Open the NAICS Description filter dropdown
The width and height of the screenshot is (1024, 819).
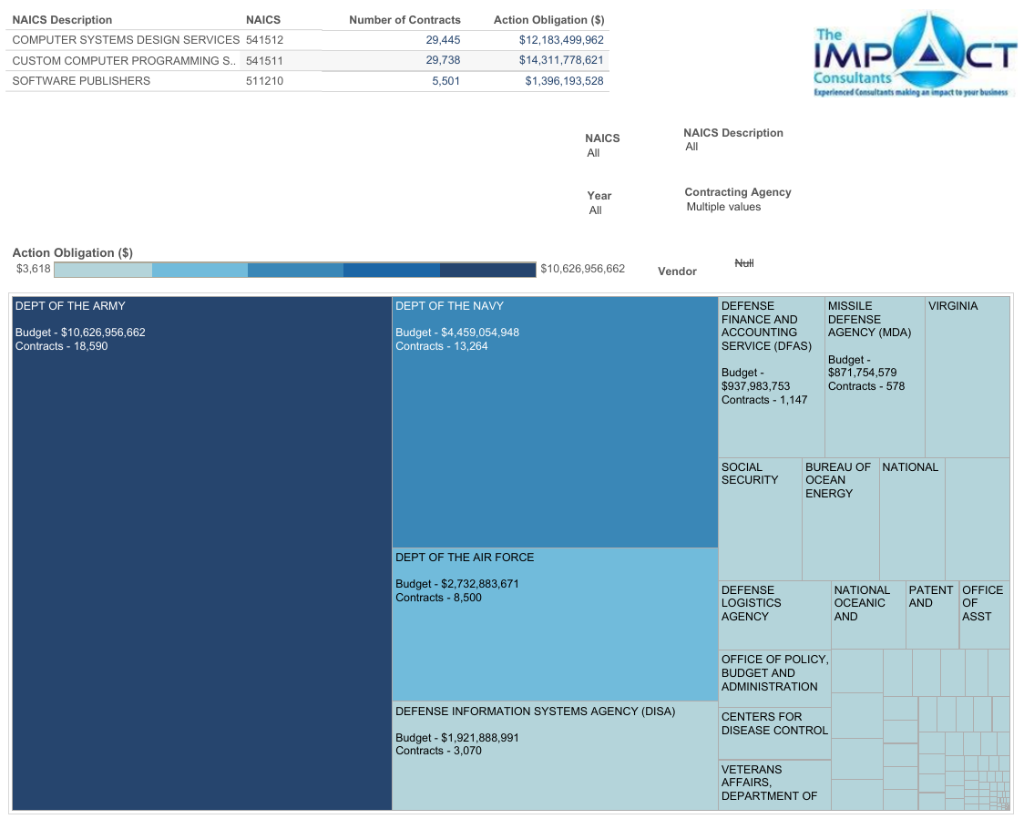pyautogui.click(x=692, y=147)
